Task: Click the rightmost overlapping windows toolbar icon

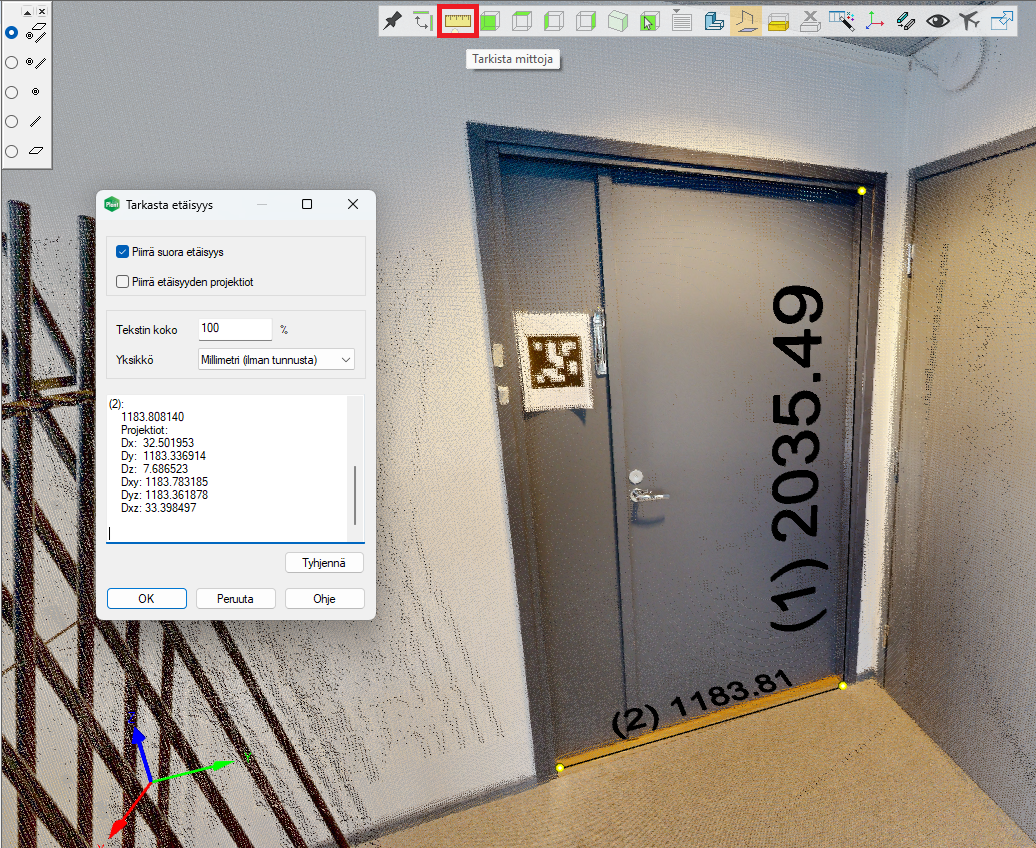Action: pyautogui.click(x=1001, y=21)
